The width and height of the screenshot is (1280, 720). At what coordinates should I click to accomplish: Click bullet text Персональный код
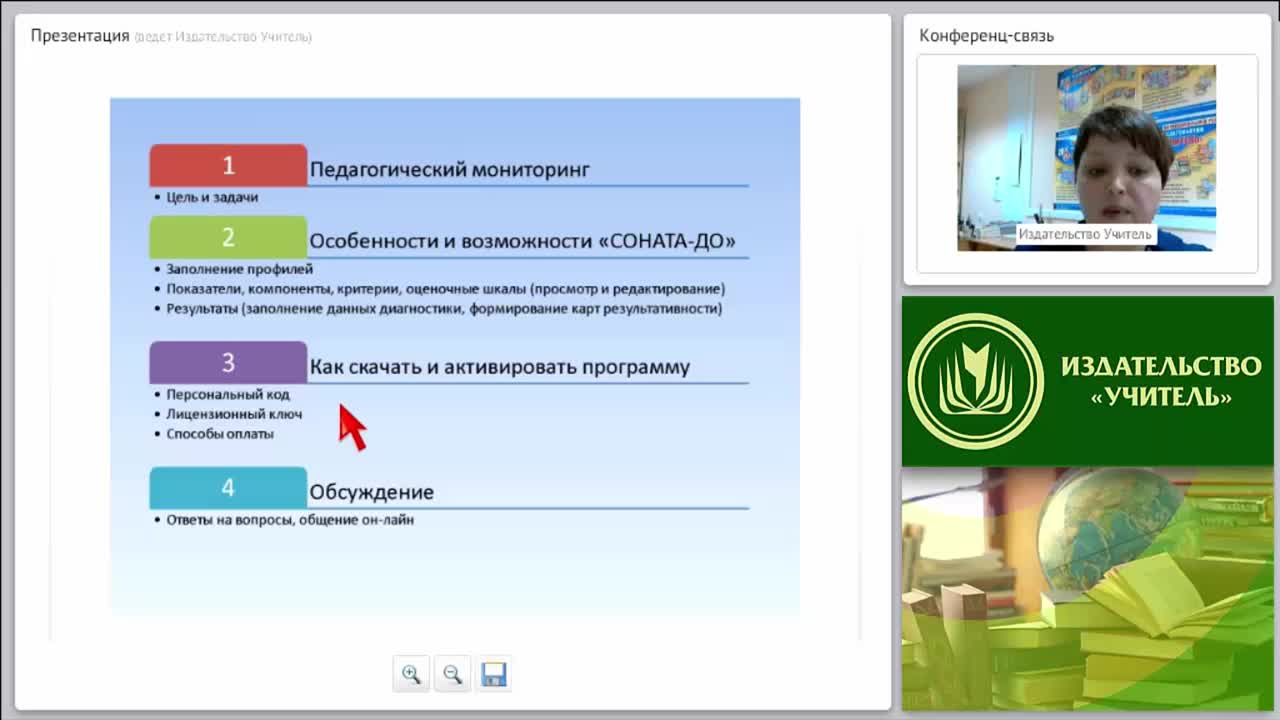pyautogui.click(x=228, y=394)
